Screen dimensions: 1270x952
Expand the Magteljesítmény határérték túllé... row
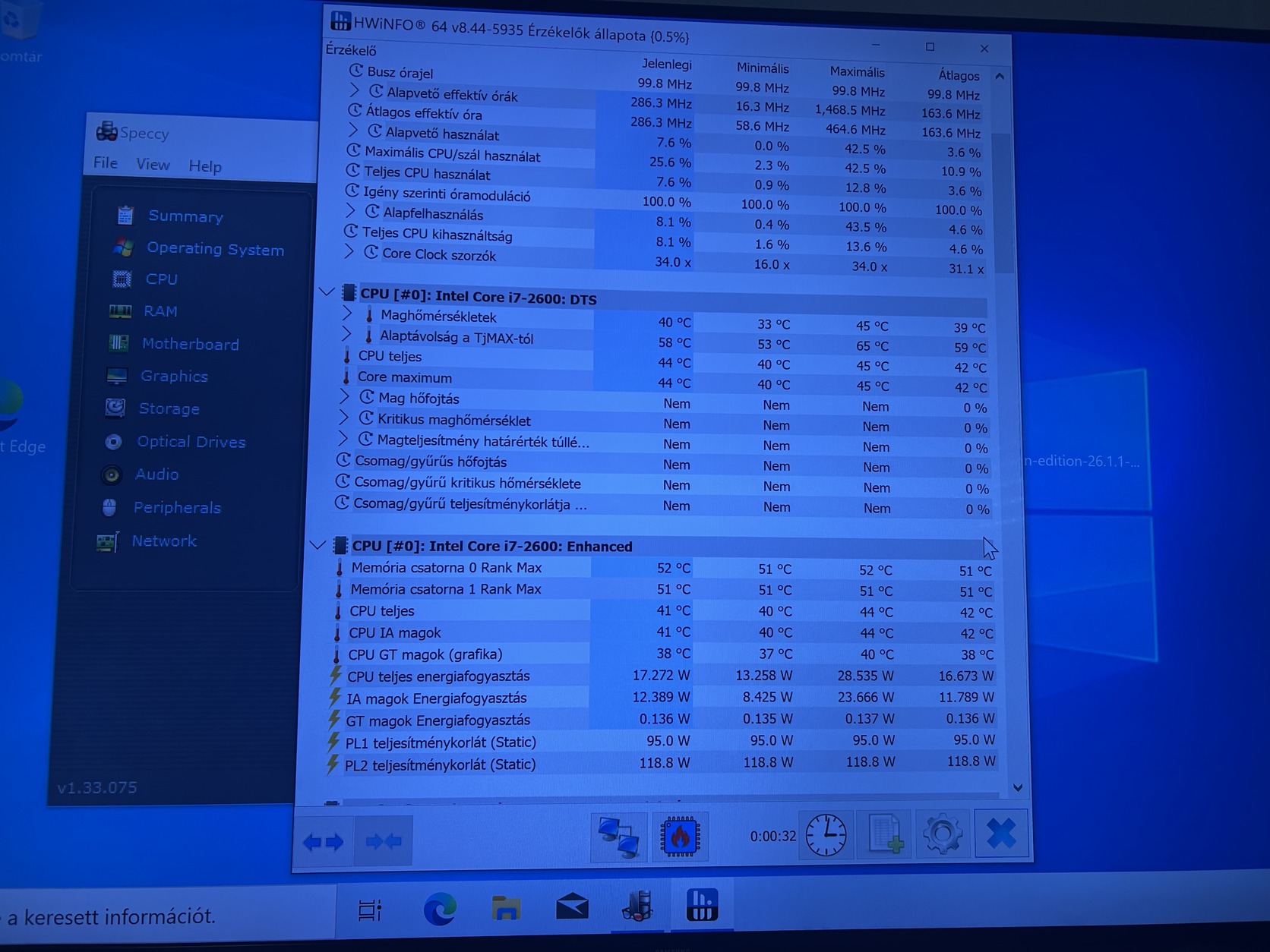[x=343, y=439]
